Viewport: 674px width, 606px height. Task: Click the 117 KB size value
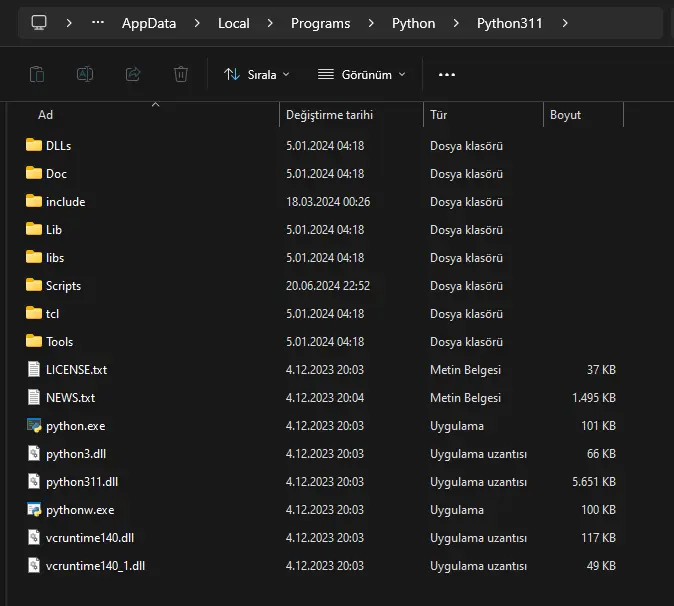pos(598,537)
